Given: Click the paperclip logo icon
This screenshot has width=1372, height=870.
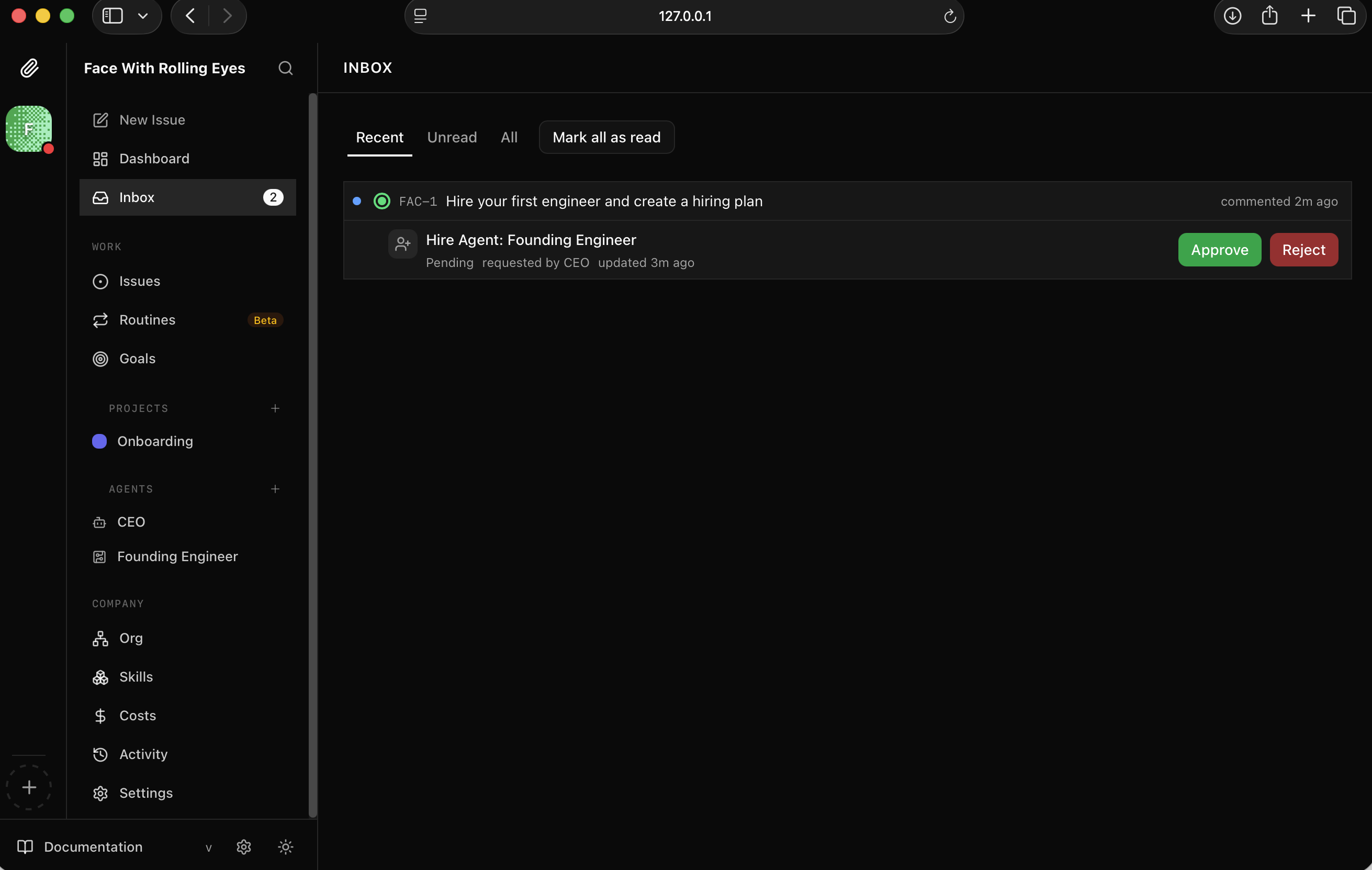Looking at the screenshot, I should pyautogui.click(x=29, y=69).
